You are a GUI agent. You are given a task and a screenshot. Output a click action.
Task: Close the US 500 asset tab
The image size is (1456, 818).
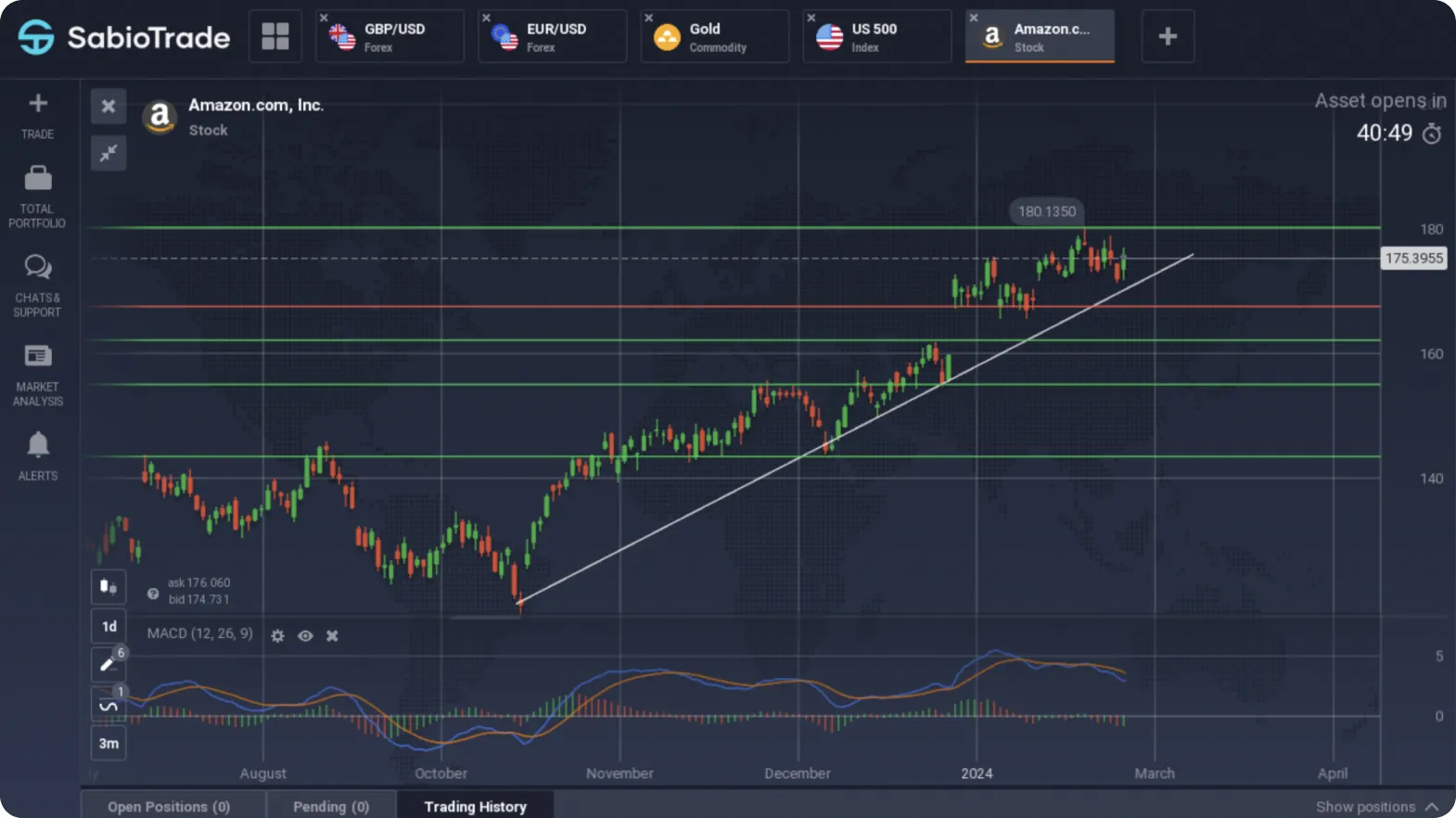click(x=811, y=18)
